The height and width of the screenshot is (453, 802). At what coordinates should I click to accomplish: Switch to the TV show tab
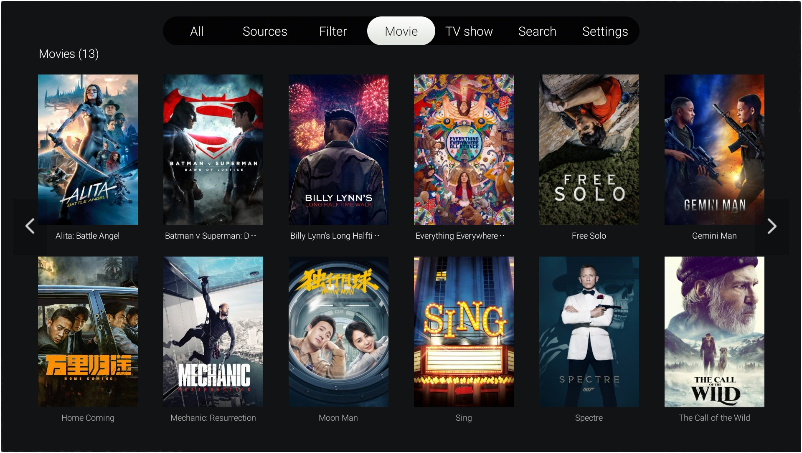point(469,31)
